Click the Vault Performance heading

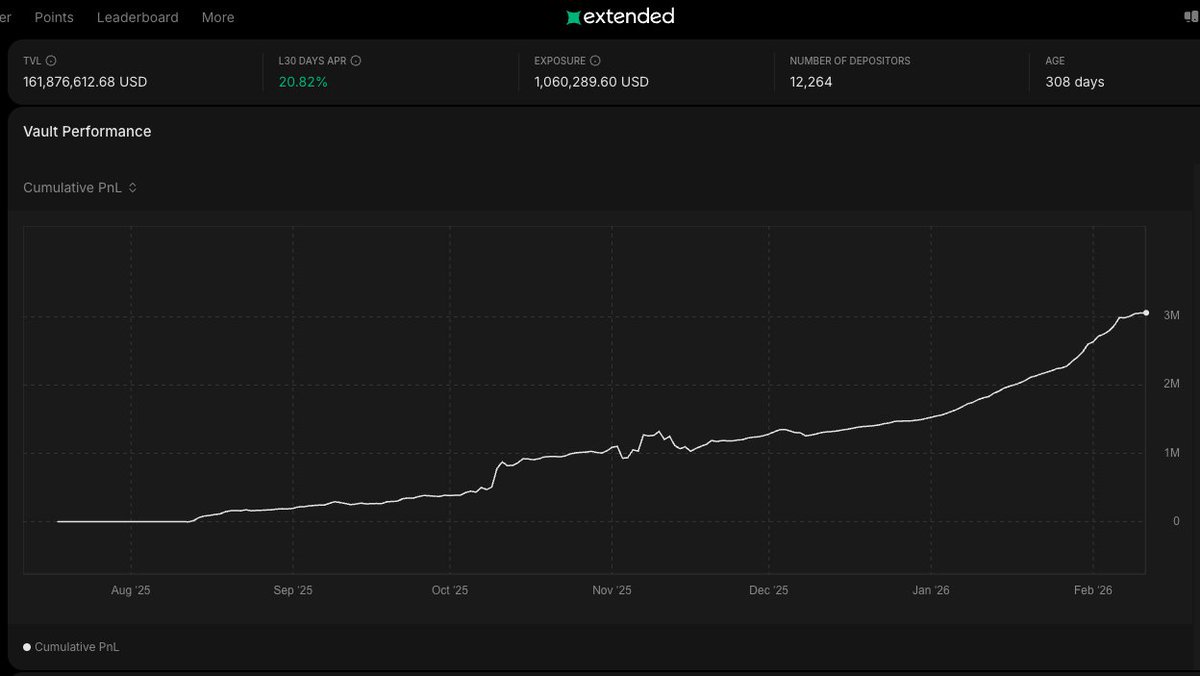[x=87, y=131]
